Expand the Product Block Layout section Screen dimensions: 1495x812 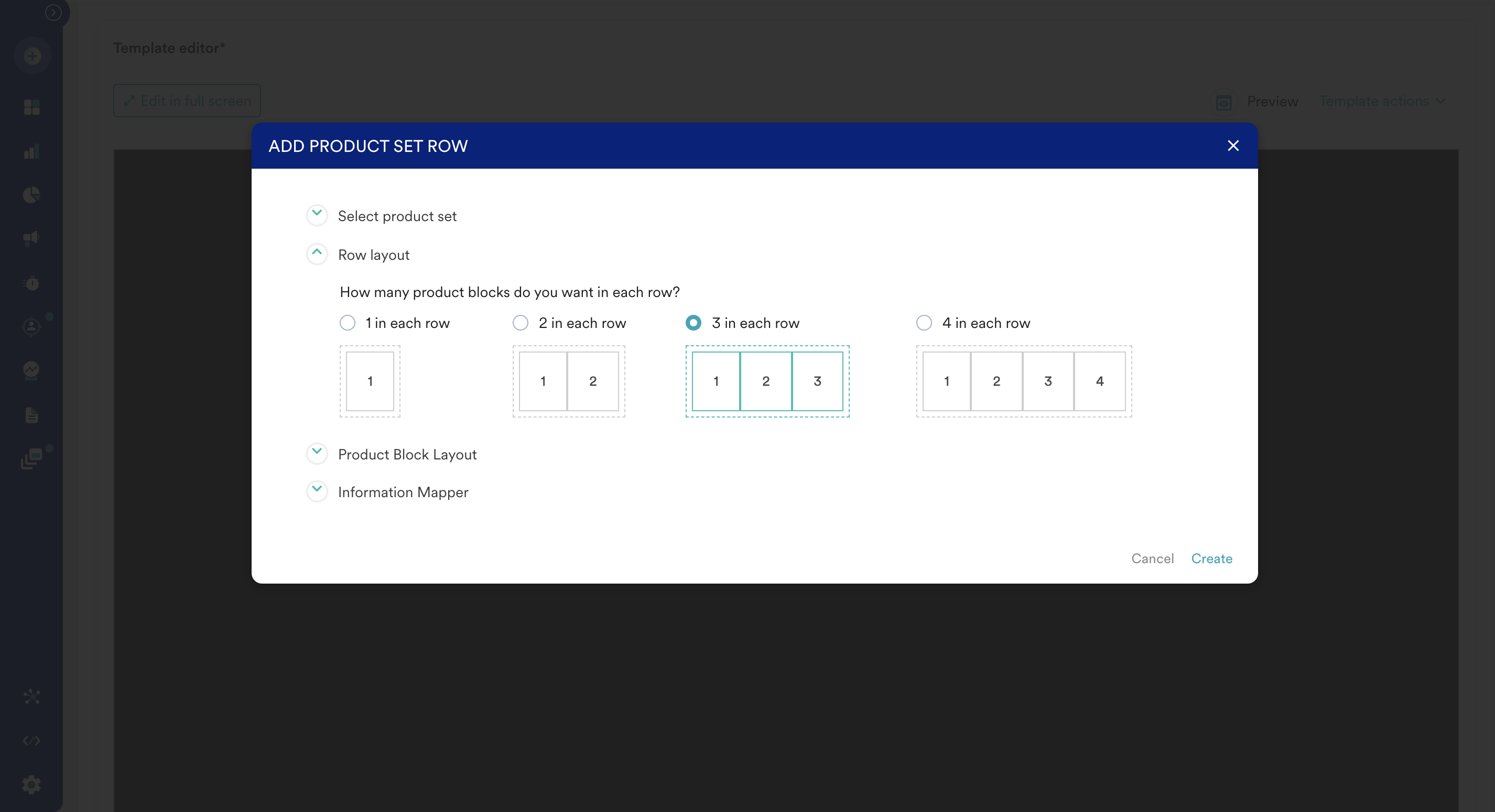(x=317, y=454)
